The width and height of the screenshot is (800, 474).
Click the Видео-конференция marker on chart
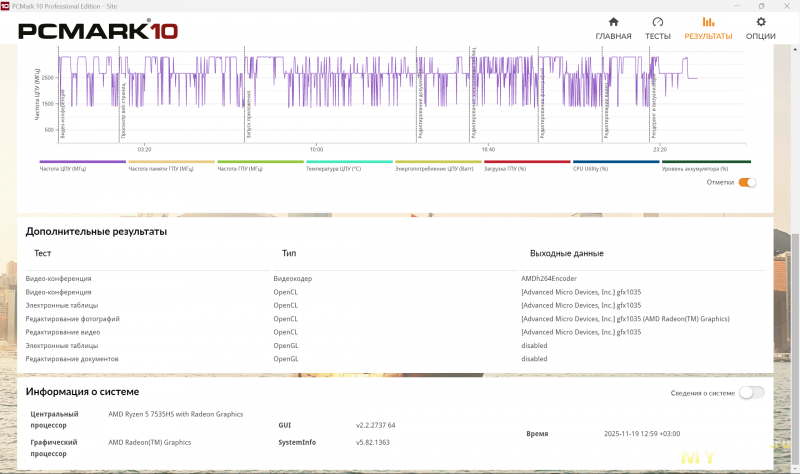[63, 118]
